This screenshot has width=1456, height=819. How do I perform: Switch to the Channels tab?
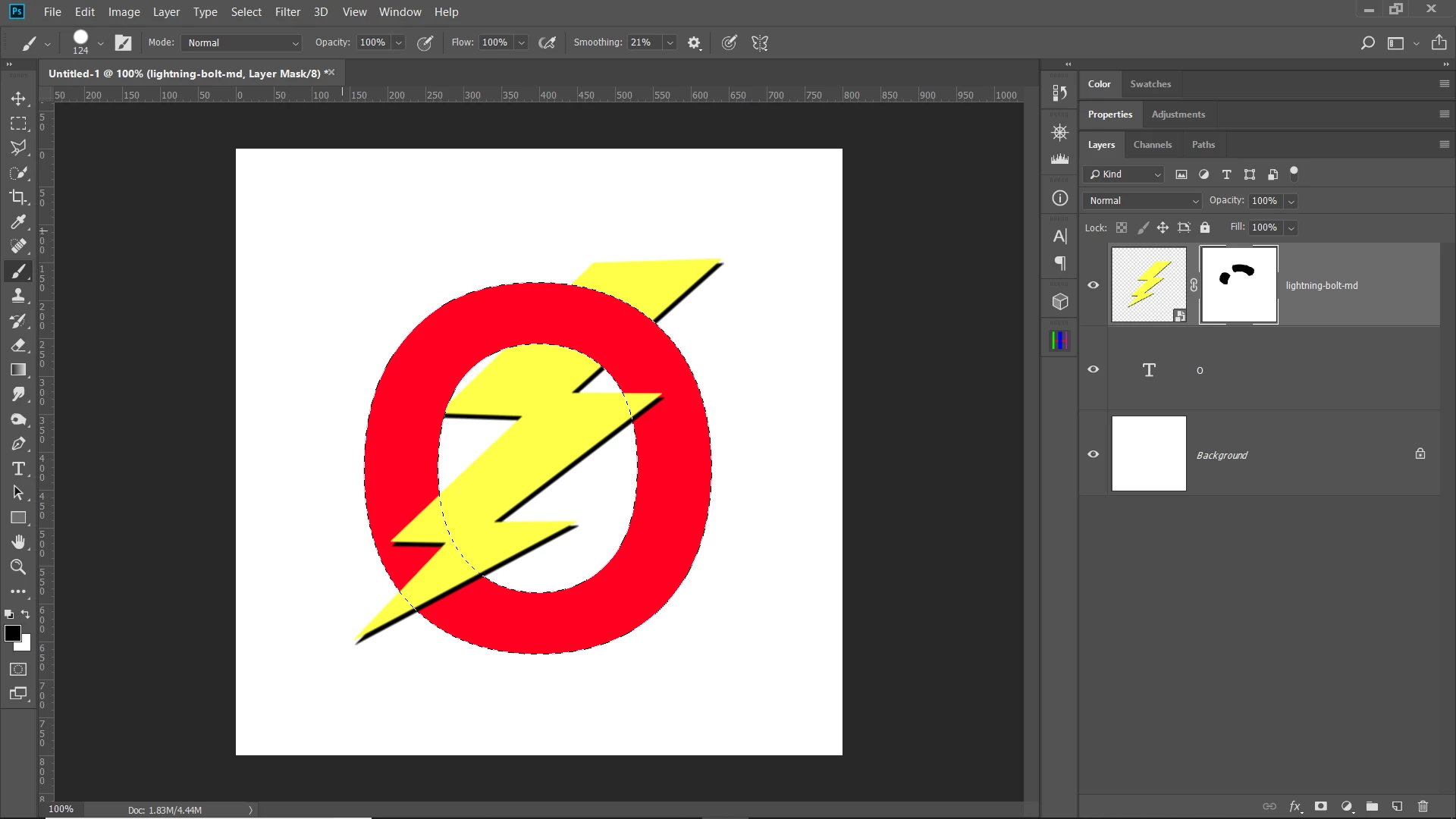(x=1152, y=145)
